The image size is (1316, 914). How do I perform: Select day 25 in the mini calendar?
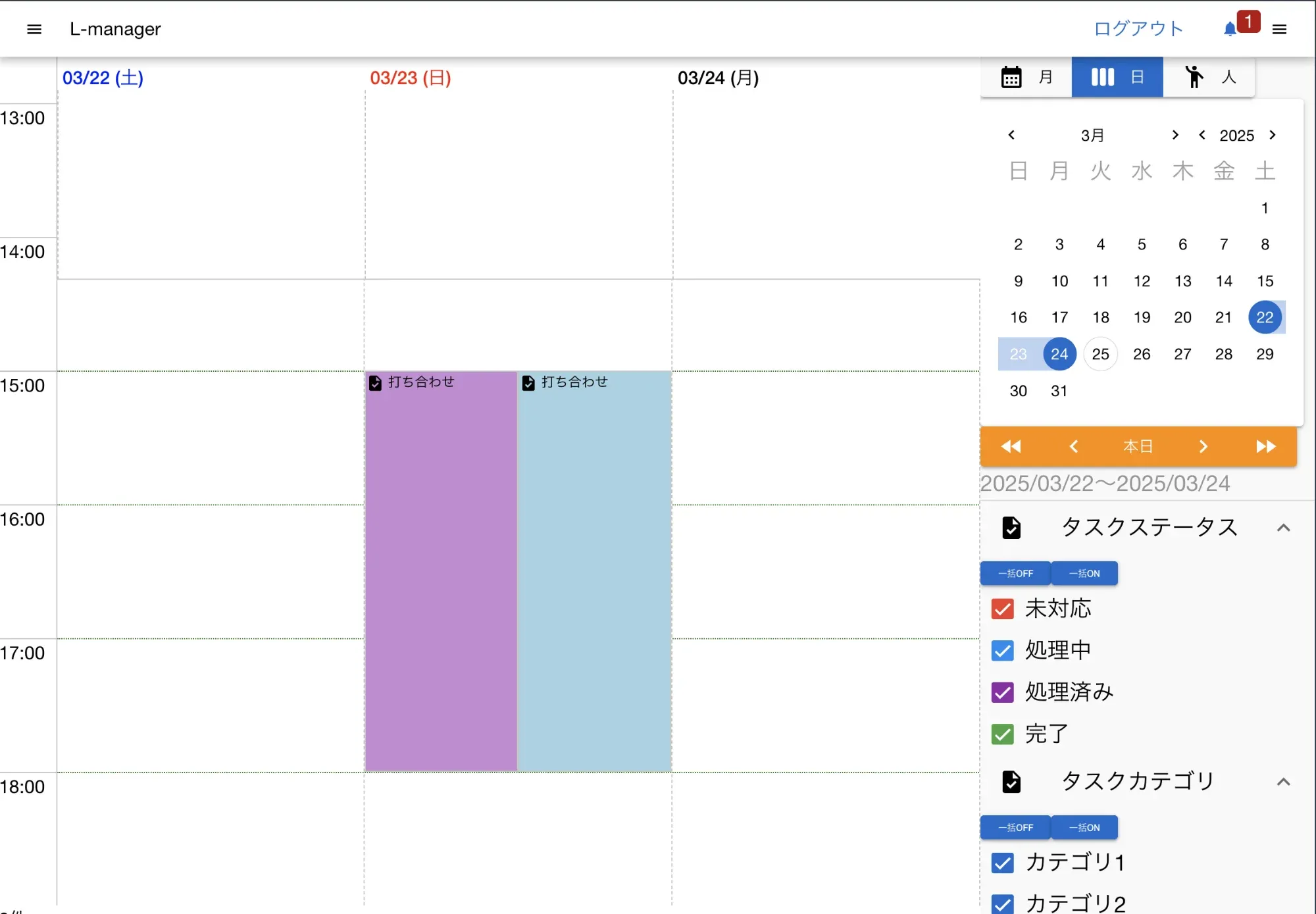coord(1100,354)
